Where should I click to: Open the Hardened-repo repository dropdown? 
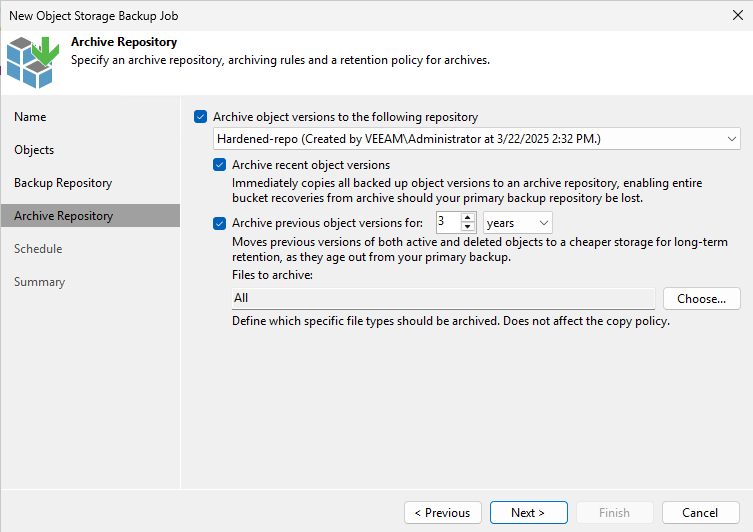coord(476,139)
